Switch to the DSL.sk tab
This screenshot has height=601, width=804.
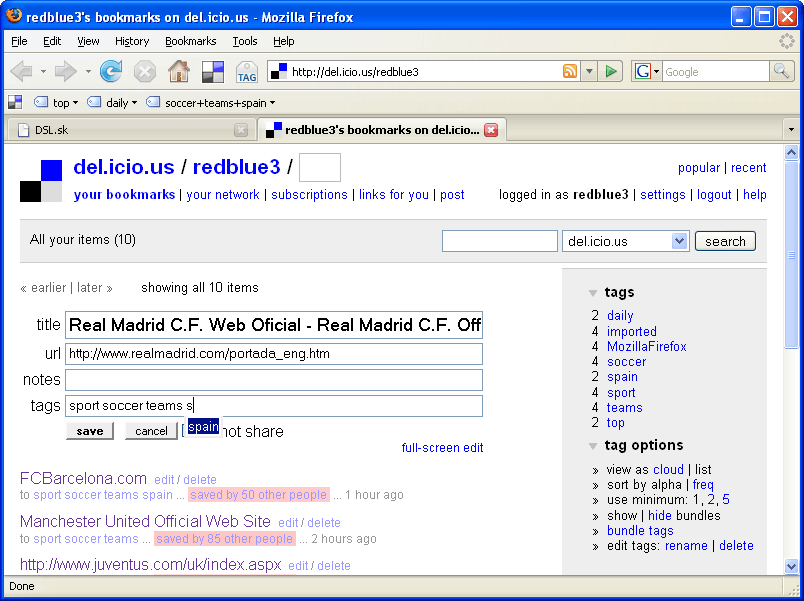coord(132,130)
